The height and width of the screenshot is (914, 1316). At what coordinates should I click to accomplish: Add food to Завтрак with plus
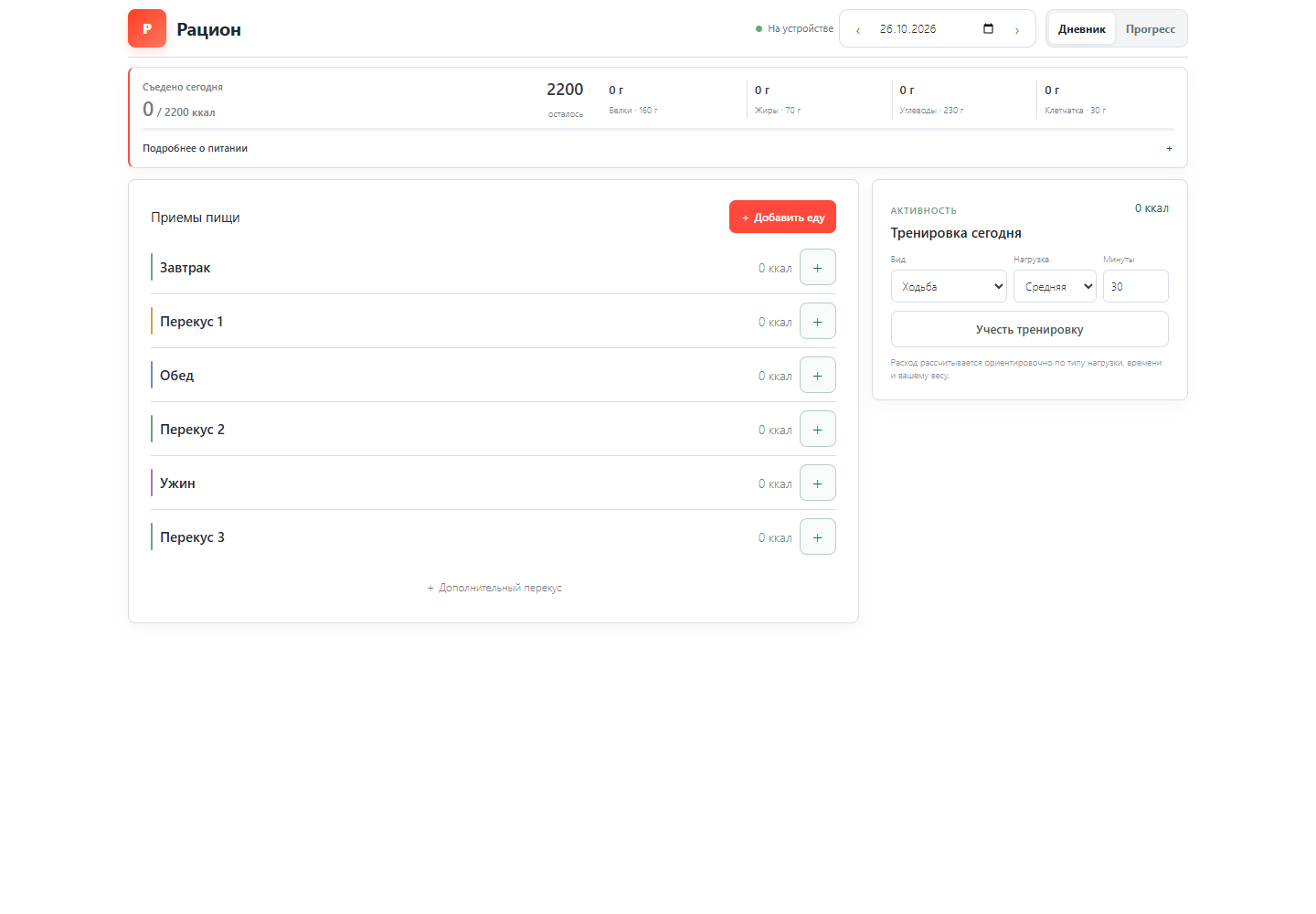tap(818, 268)
